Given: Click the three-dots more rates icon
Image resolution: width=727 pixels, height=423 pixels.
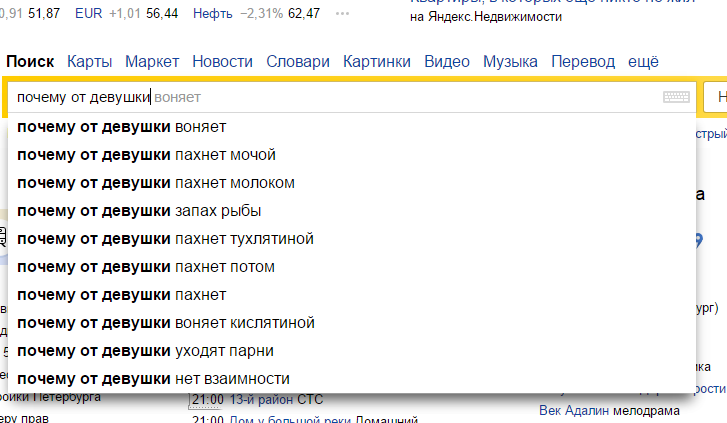Looking at the screenshot, I should [x=342, y=13].
